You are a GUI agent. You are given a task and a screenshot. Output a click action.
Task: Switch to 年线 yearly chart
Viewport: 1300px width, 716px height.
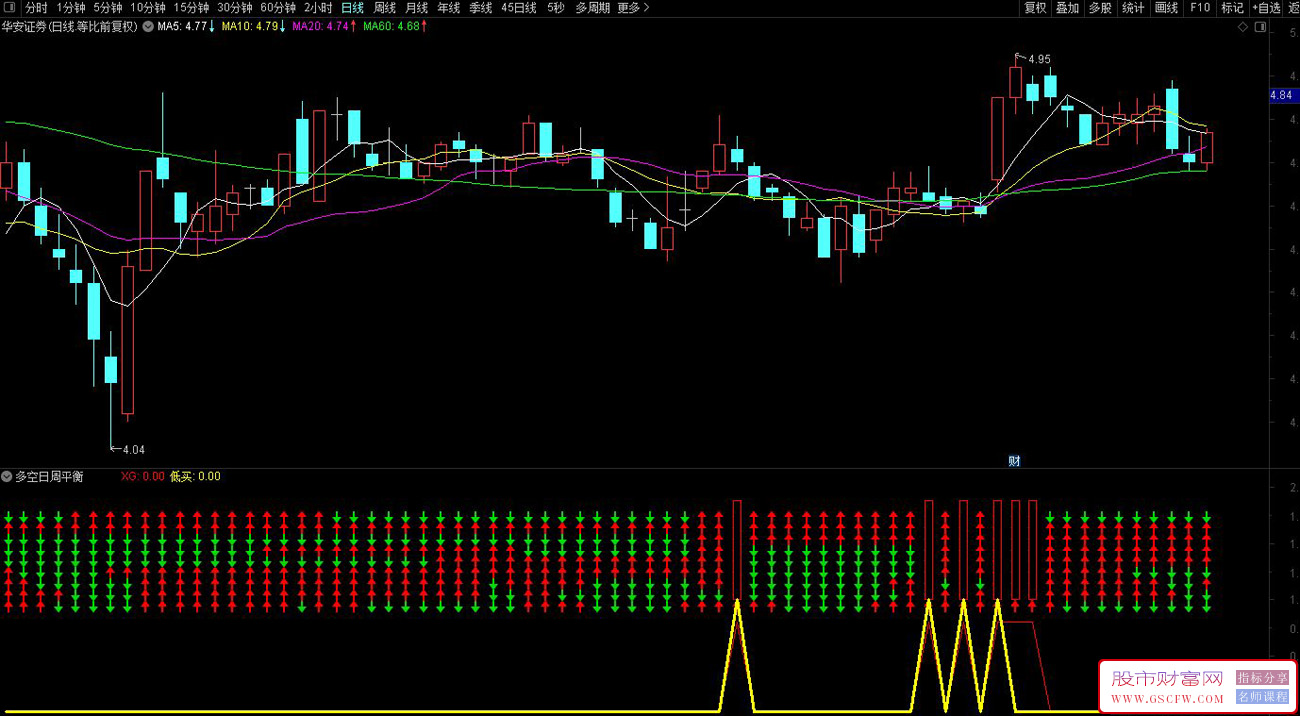[448, 8]
